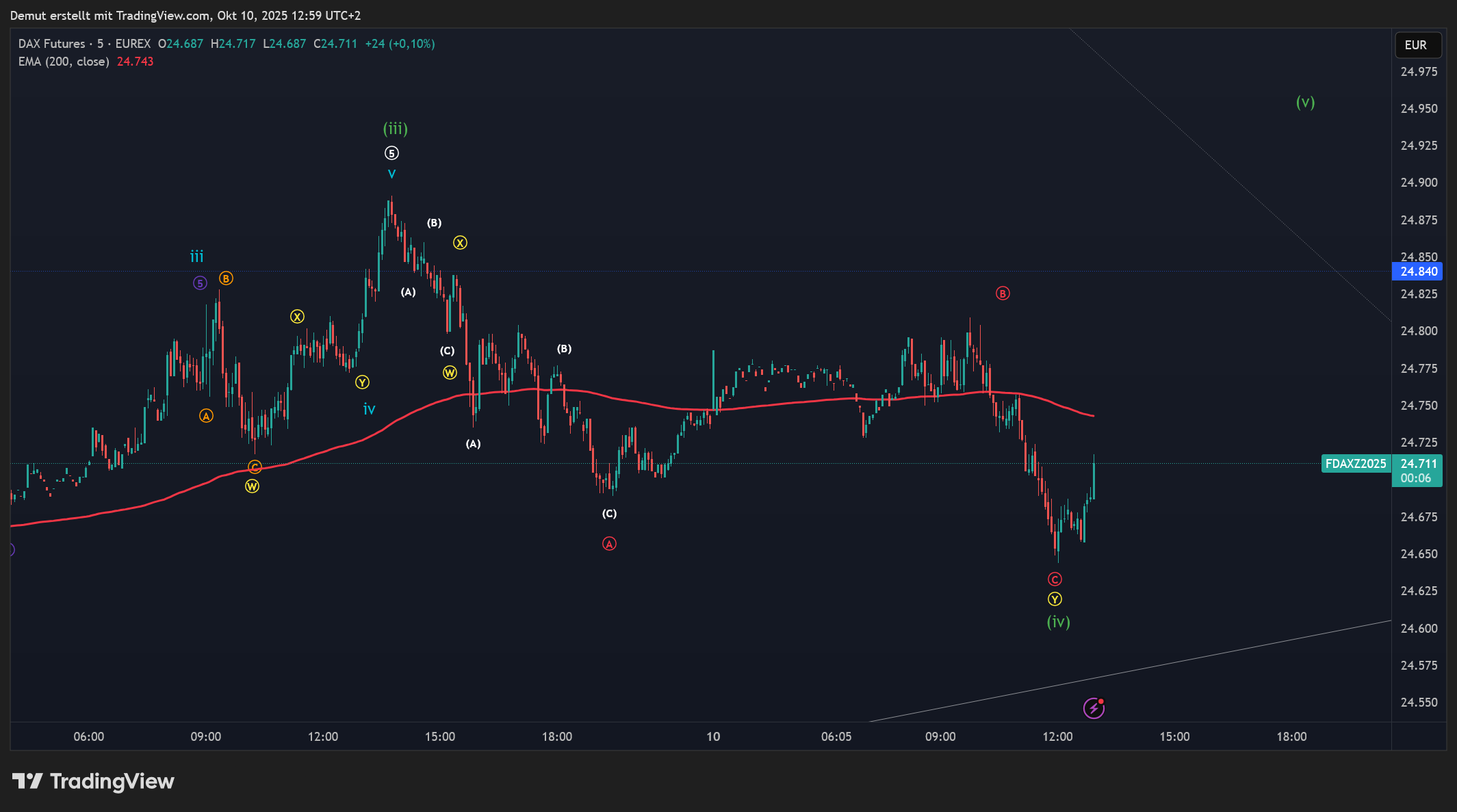Click the purple lightning bolt icon
The width and height of the screenshot is (1457, 812).
(1094, 708)
